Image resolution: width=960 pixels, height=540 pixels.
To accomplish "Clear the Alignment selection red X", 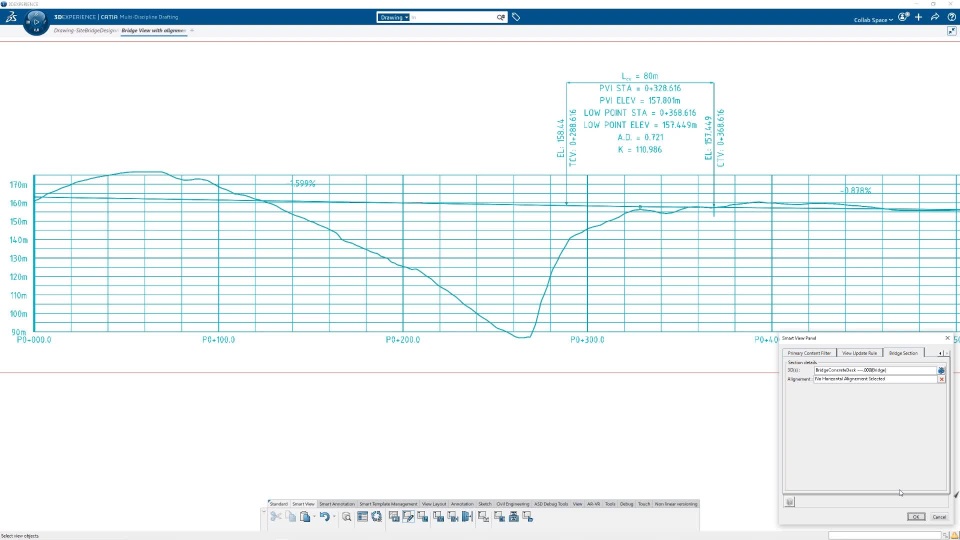I will point(942,379).
